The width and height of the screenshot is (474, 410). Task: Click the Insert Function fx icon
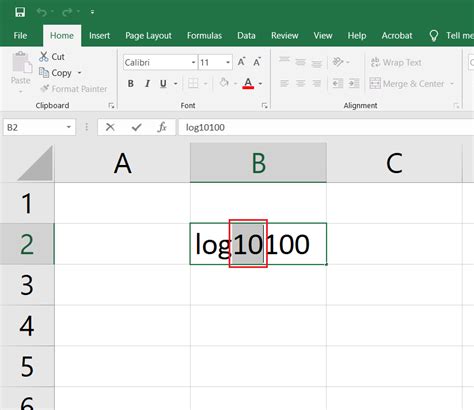pyautogui.click(x=162, y=127)
